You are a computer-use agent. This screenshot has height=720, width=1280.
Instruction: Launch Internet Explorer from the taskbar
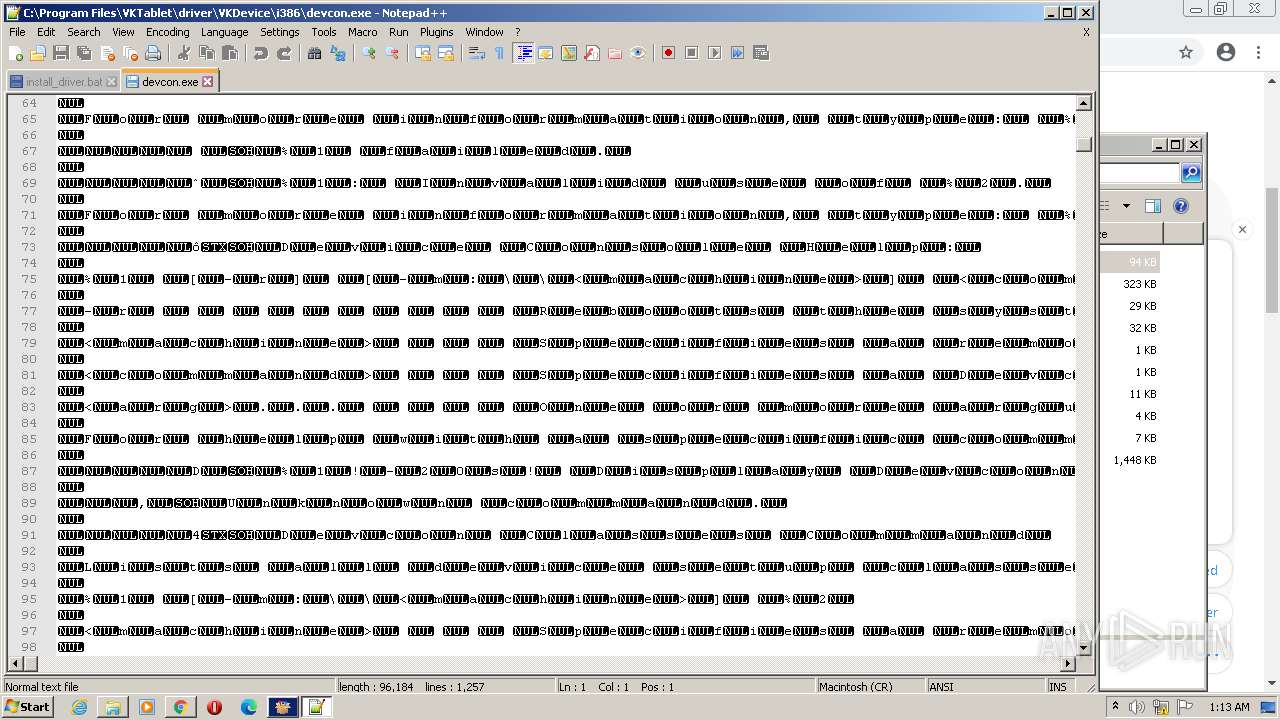(x=79, y=707)
